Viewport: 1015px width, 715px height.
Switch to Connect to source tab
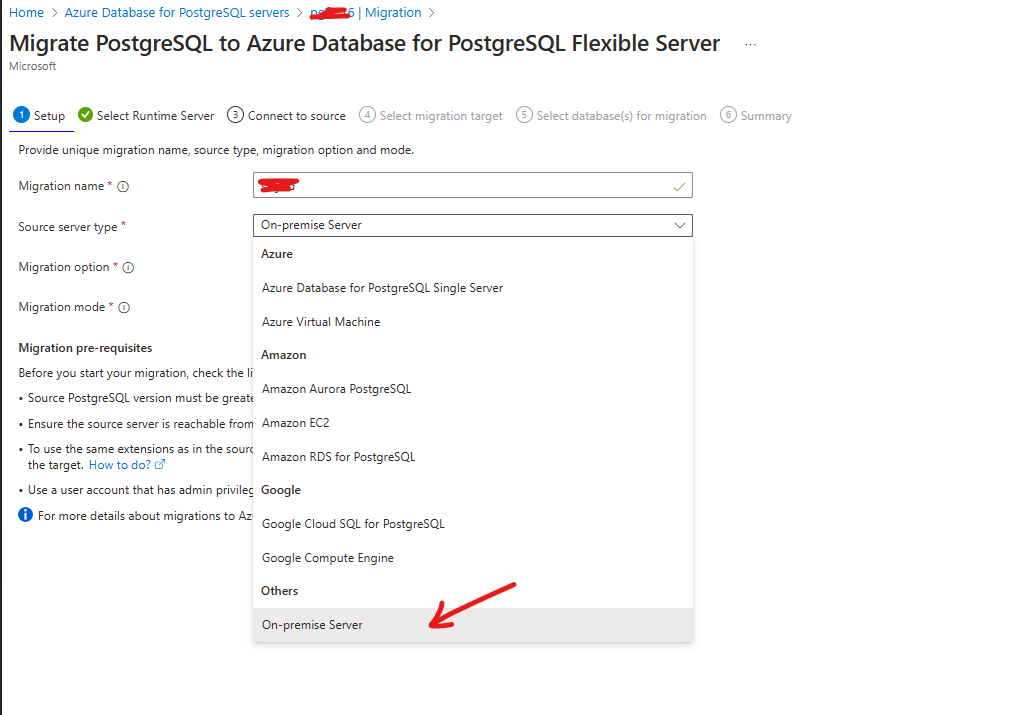[286, 116]
